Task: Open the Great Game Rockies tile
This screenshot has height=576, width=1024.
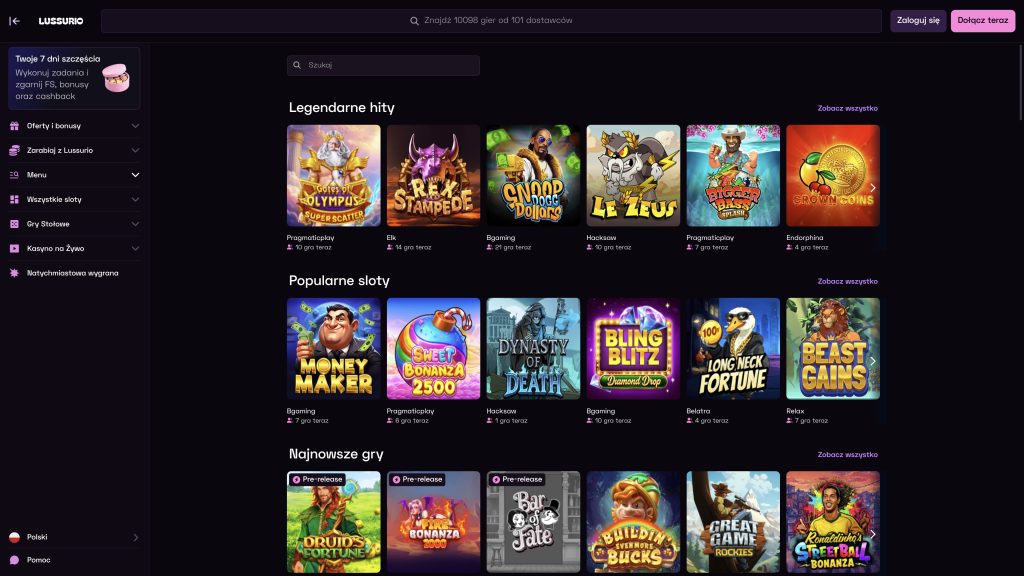Action: [733, 522]
